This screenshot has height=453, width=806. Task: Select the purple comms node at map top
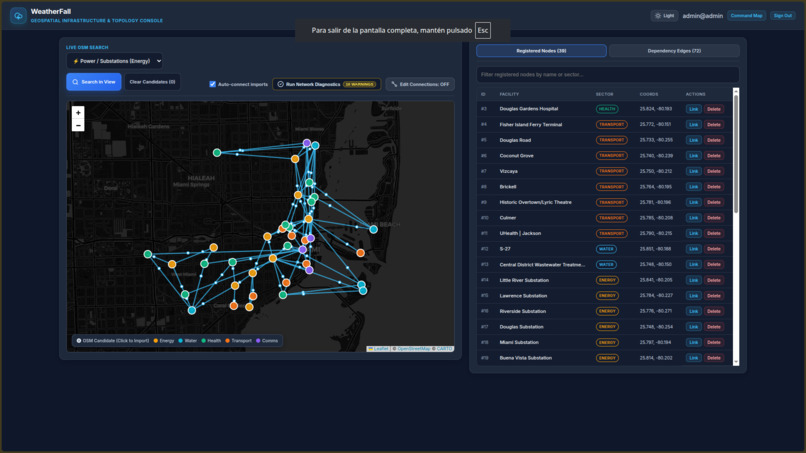click(307, 143)
